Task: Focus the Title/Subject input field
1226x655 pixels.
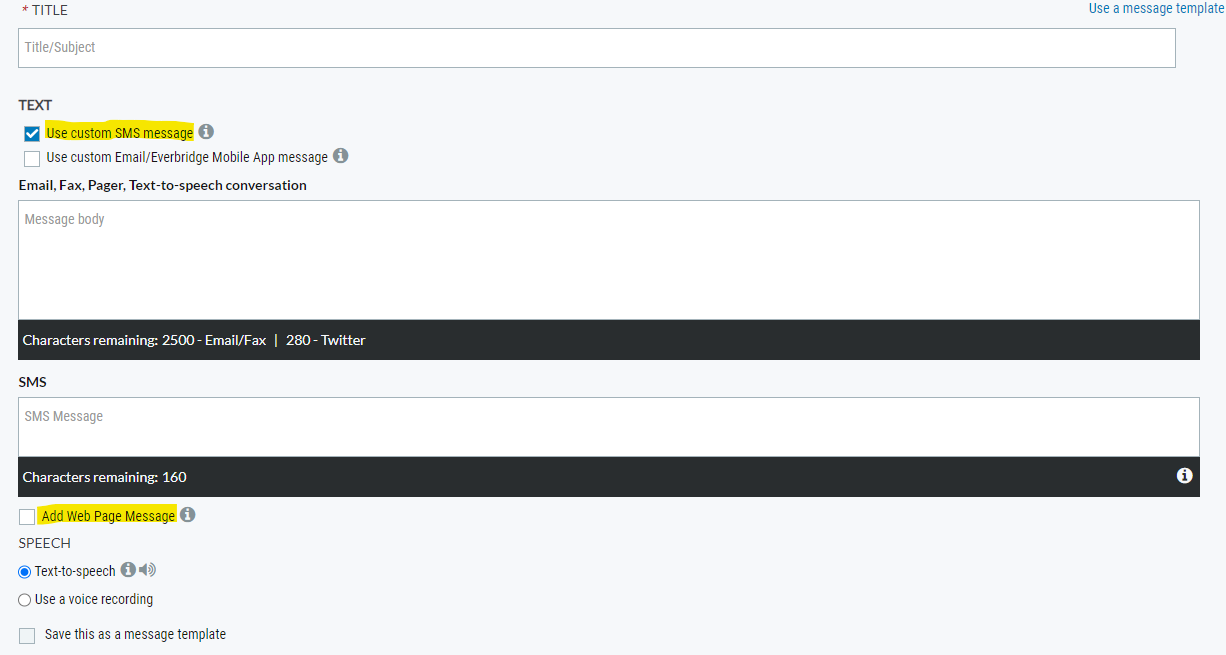Action: 596,48
